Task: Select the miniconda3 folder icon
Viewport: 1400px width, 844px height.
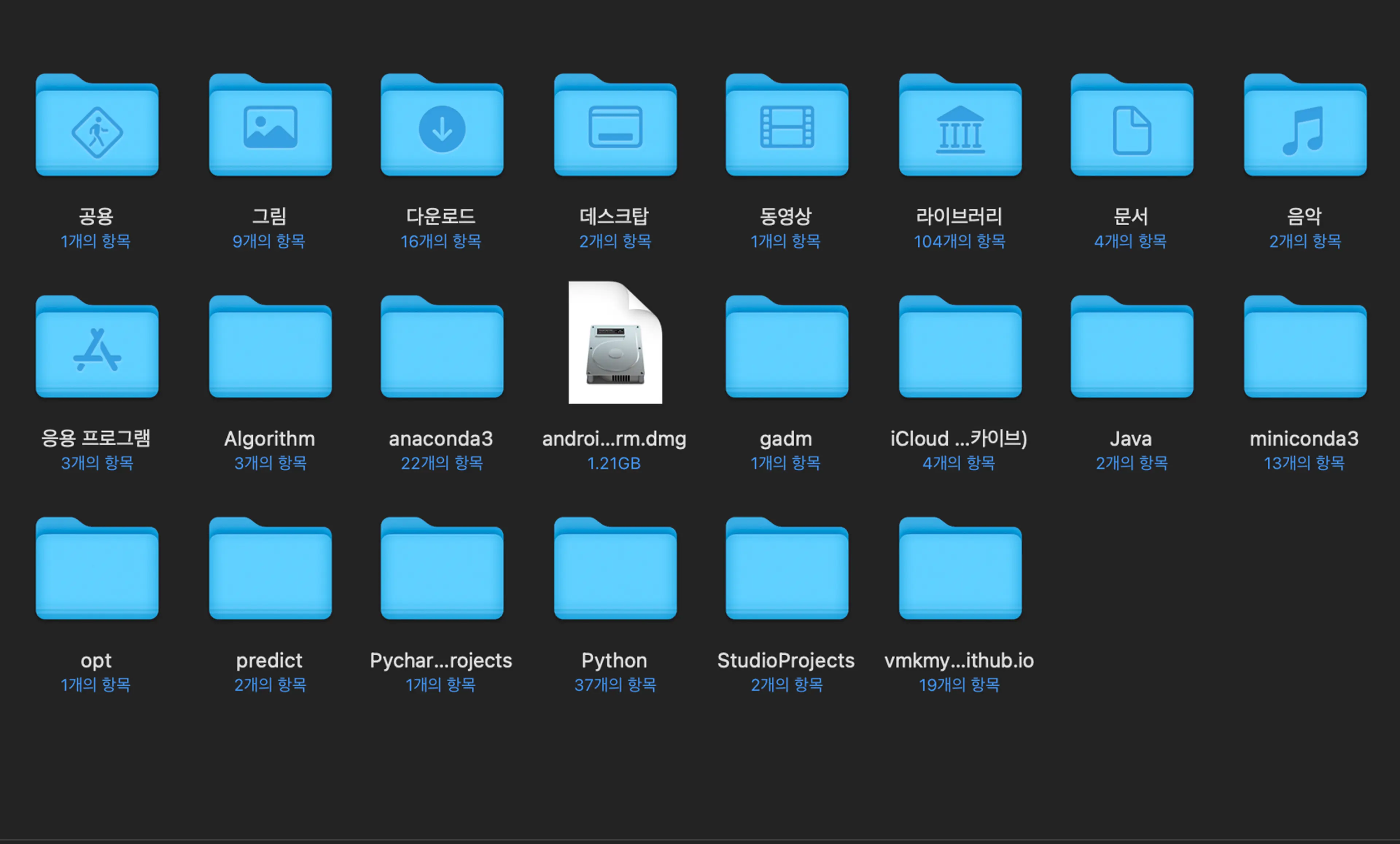Action: [x=1305, y=347]
